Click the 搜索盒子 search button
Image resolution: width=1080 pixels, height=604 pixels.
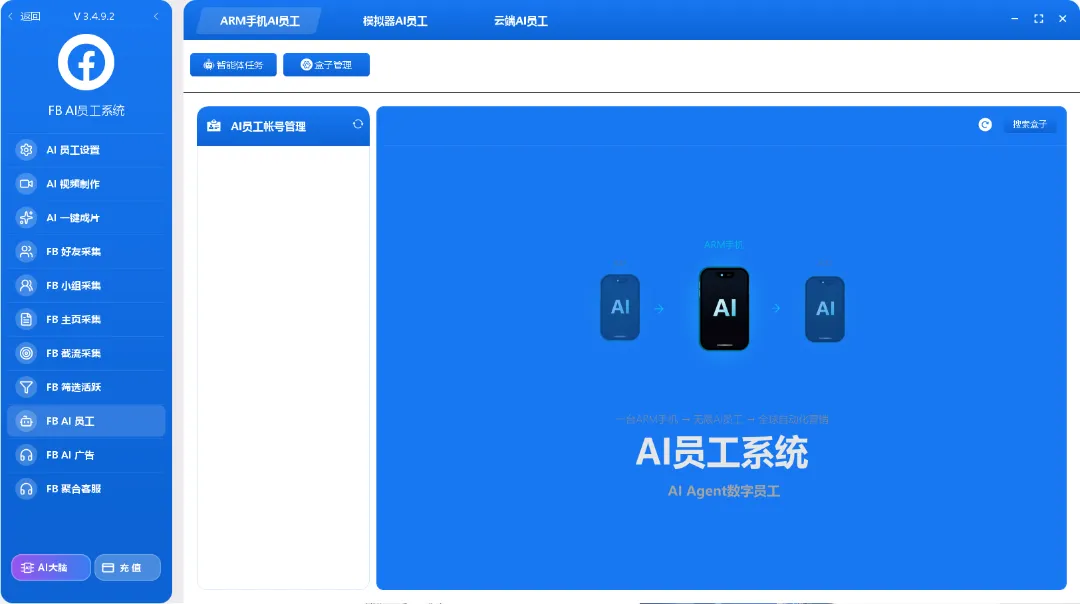click(1031, 124)
